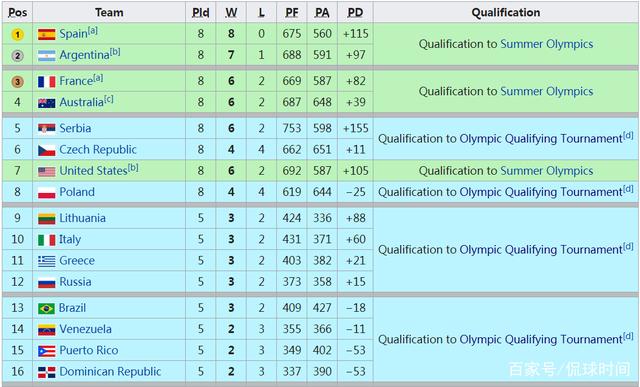Click the gold first-place medal icon
The width and height of the screenshot is (640, 387).
point(17,34)
